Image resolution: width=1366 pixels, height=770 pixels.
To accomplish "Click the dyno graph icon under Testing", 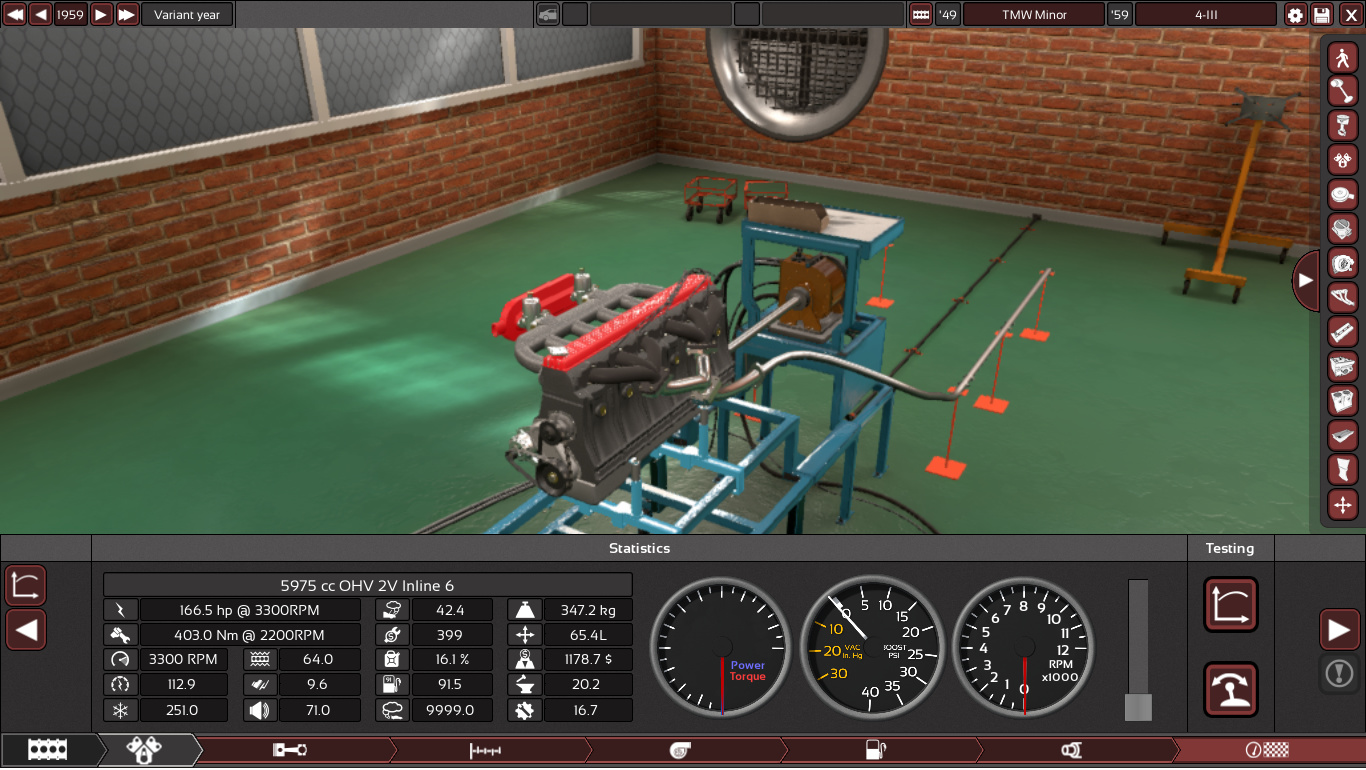I will coord(1230,605).
